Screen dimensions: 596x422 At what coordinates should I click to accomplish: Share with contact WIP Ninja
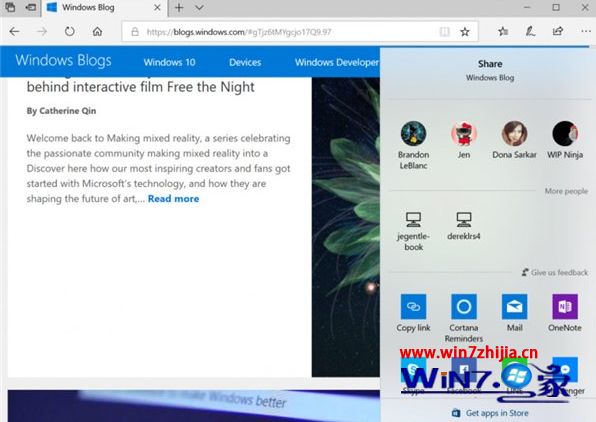(x=565, y=140)
